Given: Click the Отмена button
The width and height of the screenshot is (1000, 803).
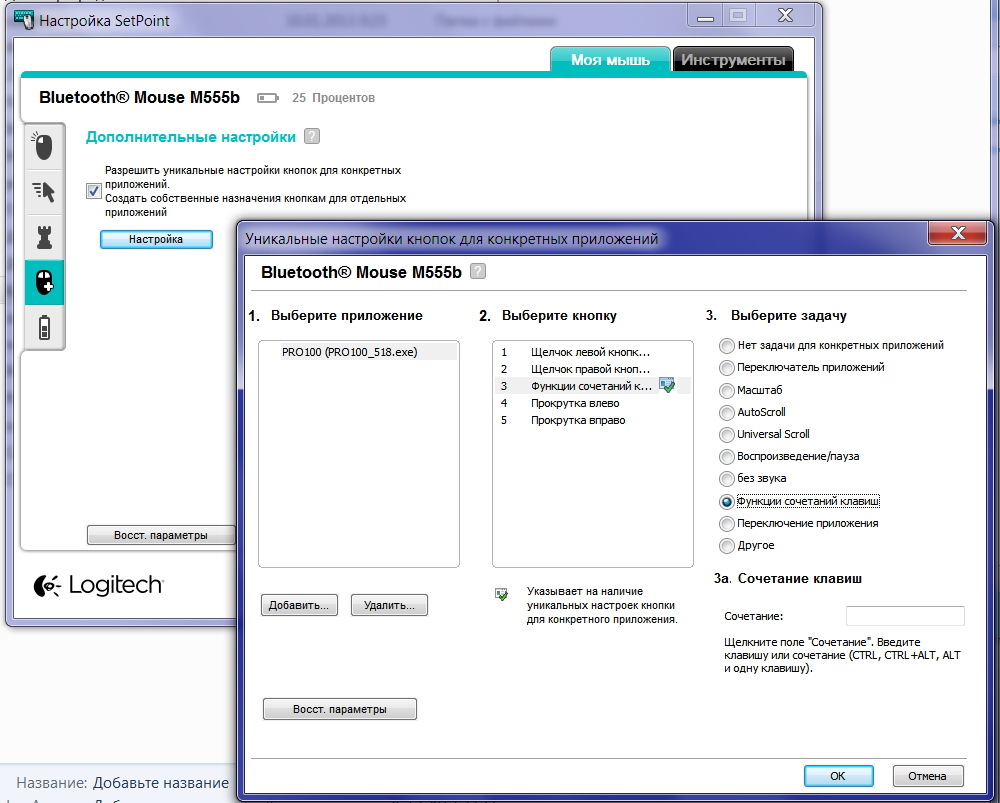Looking at the screenshot, I should (x=927, y=776).
